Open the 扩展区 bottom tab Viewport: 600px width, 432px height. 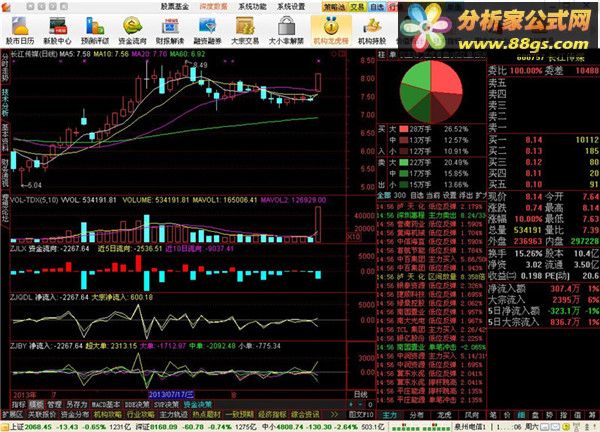tap(13, 414)
